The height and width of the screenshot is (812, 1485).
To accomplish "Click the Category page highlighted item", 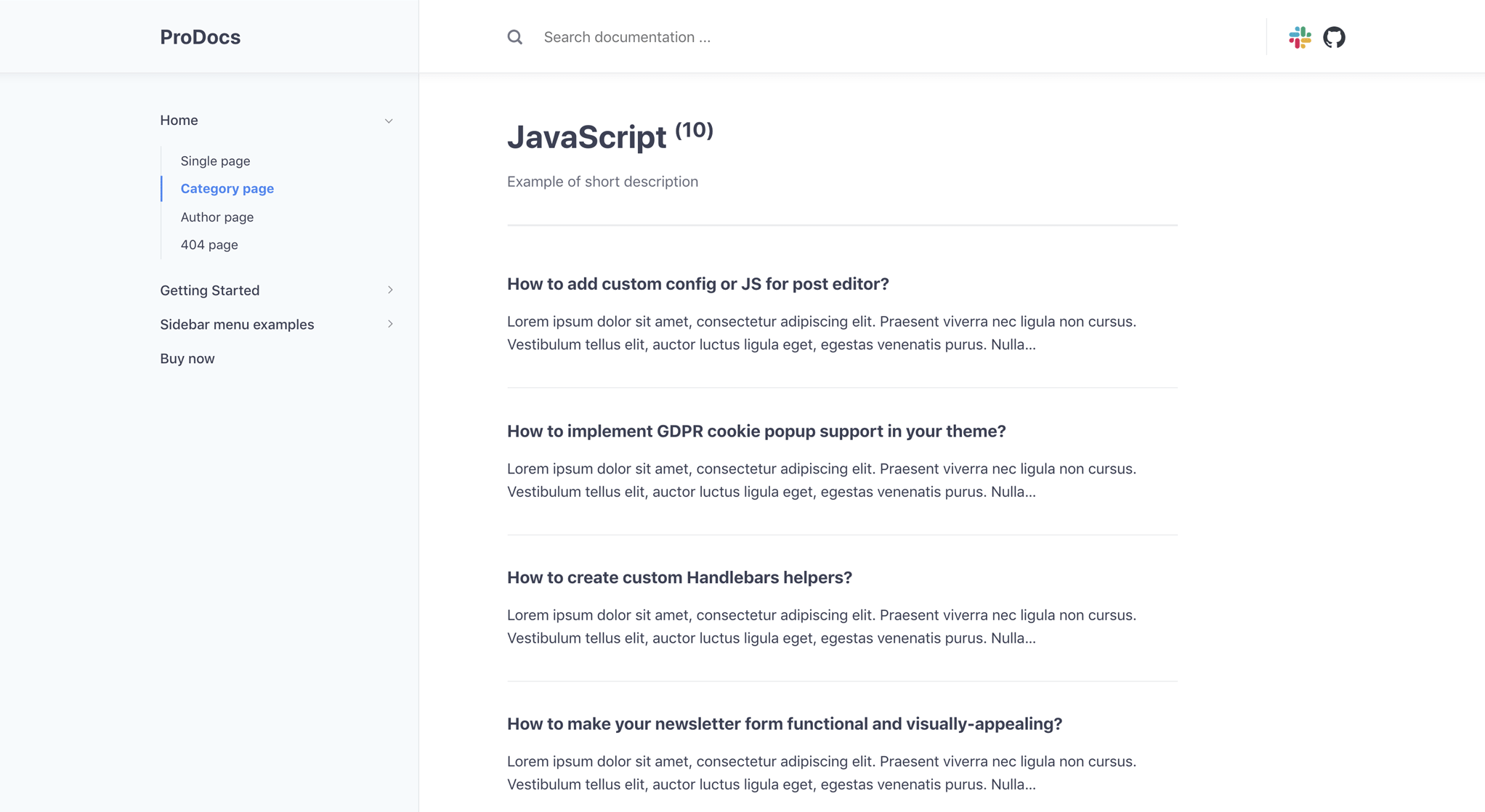I will pyautogui.click(x=227, y=188).
